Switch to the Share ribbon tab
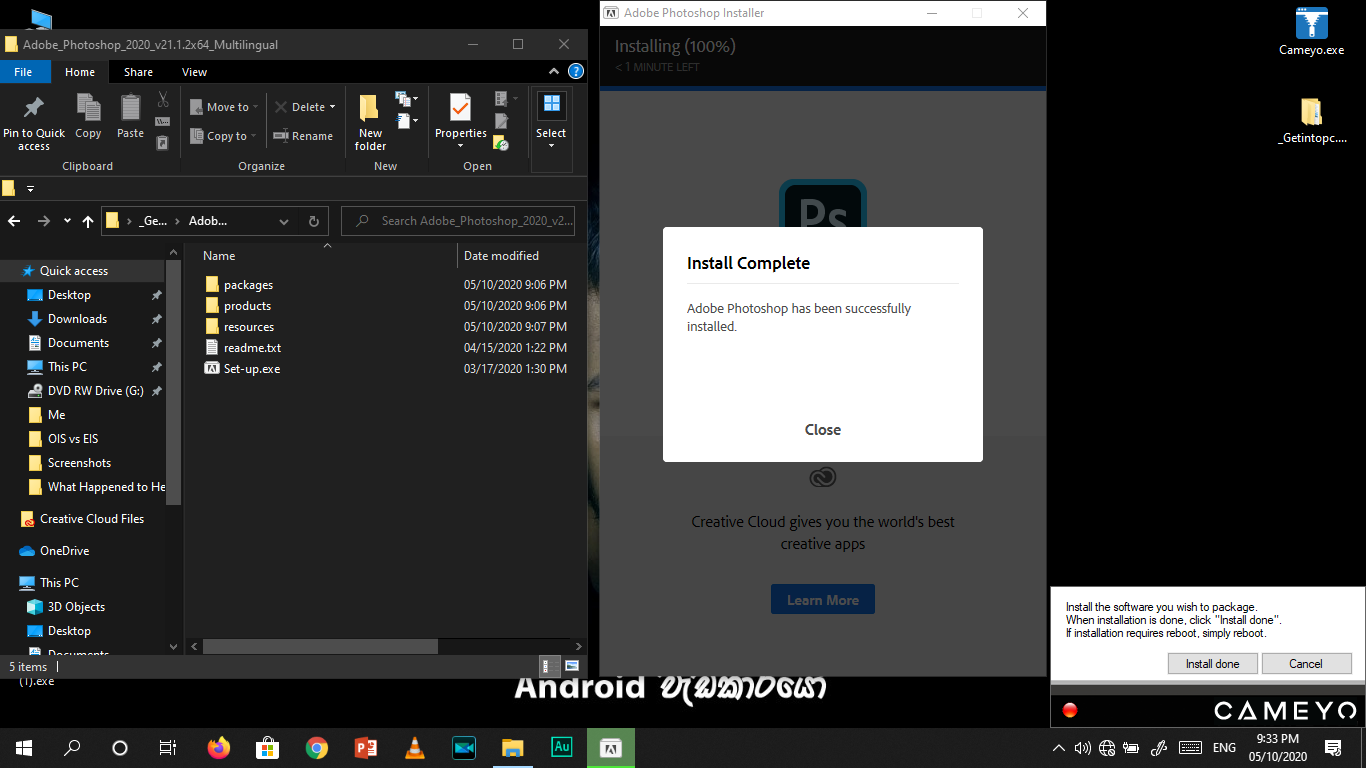The height and width of the screenshot is (768, 1366). 138,72
